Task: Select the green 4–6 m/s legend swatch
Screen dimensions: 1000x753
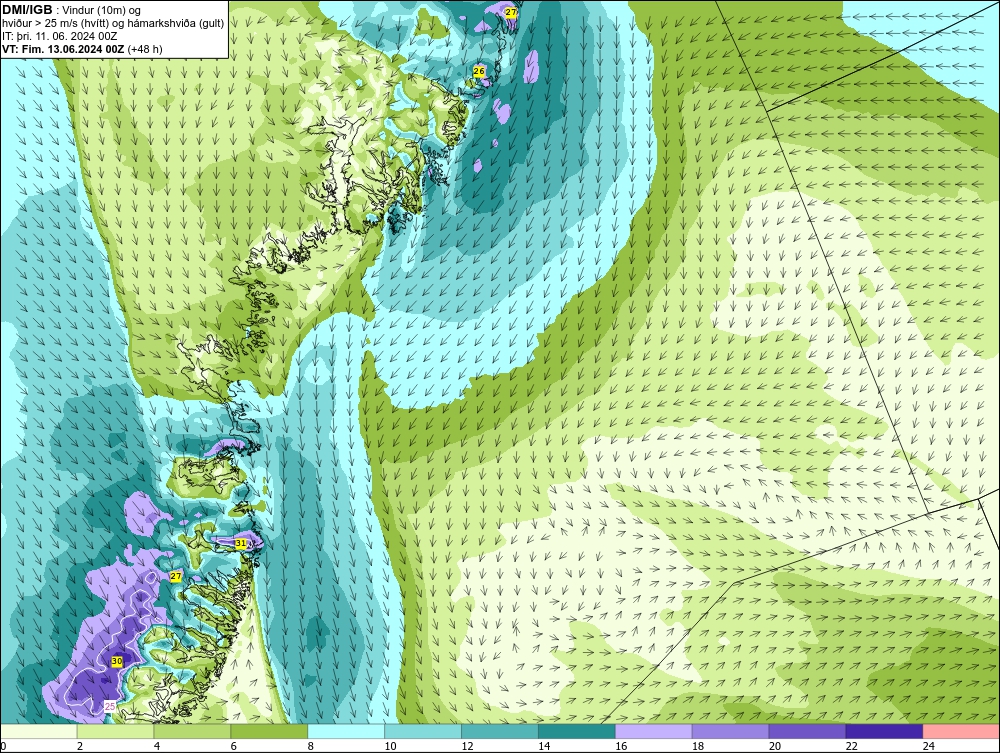Action: (x=192, y=731)
